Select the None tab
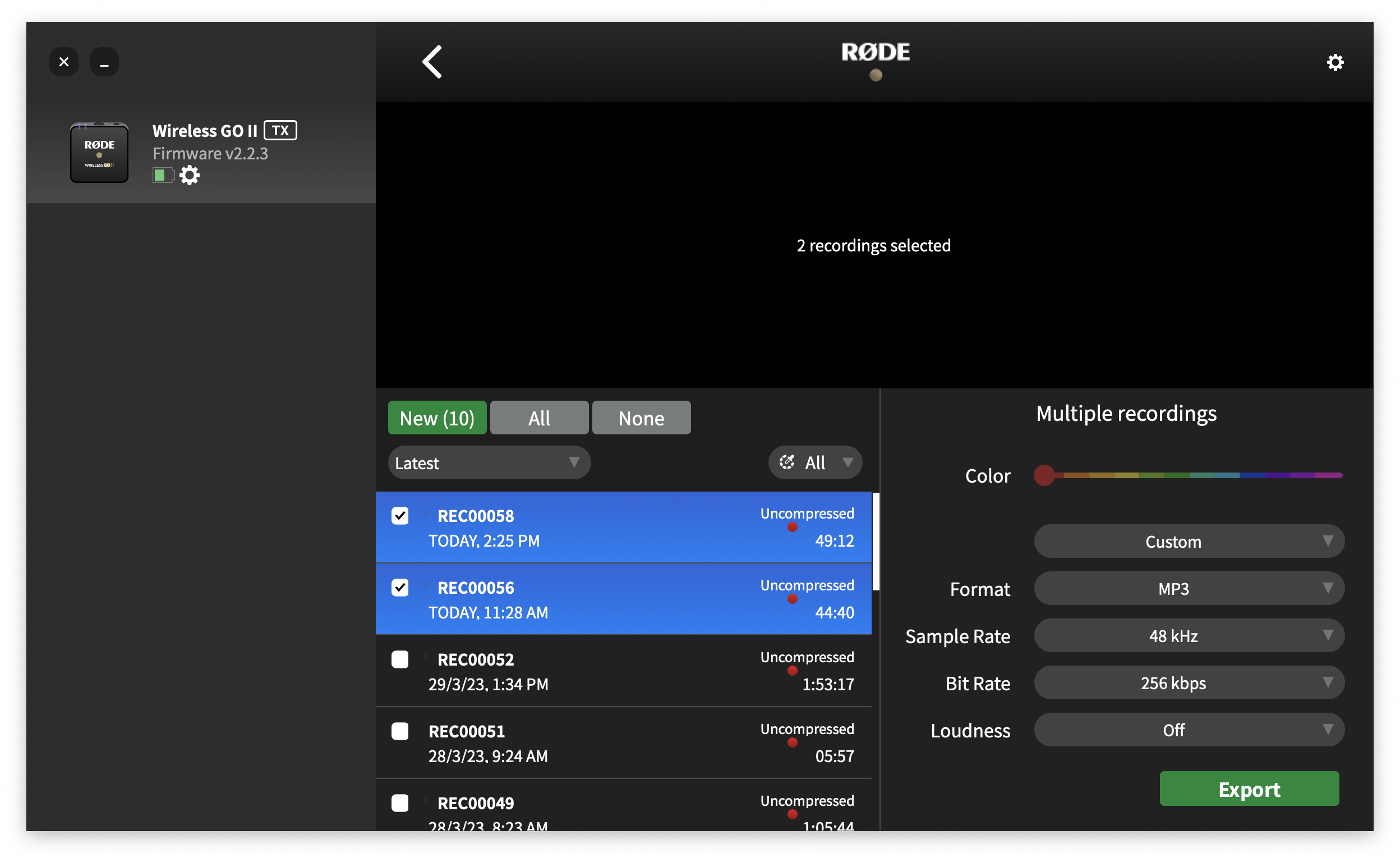 pyautogui.click(x=641, y=418)
